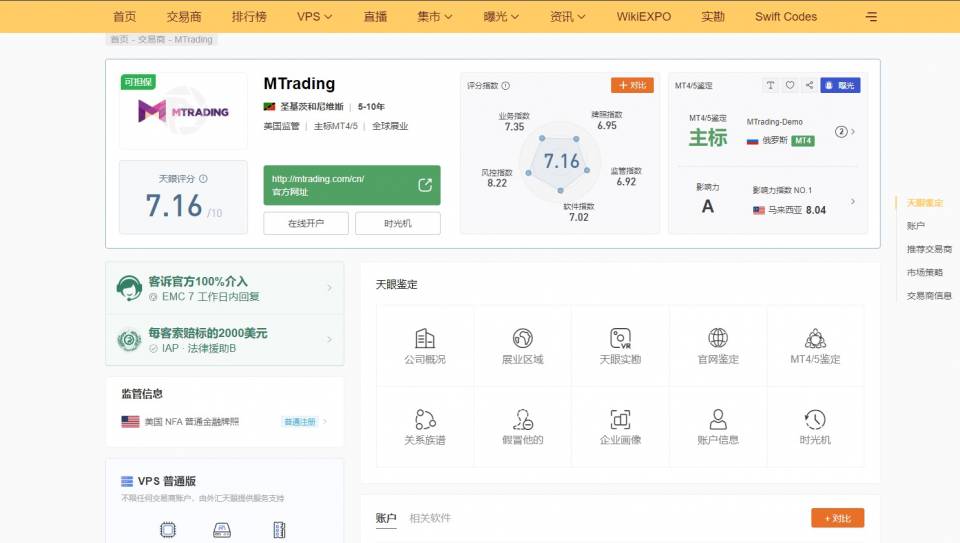Open the MT4/5鉴定 grid icon
The image size is (960, 543).
(815, 339)
